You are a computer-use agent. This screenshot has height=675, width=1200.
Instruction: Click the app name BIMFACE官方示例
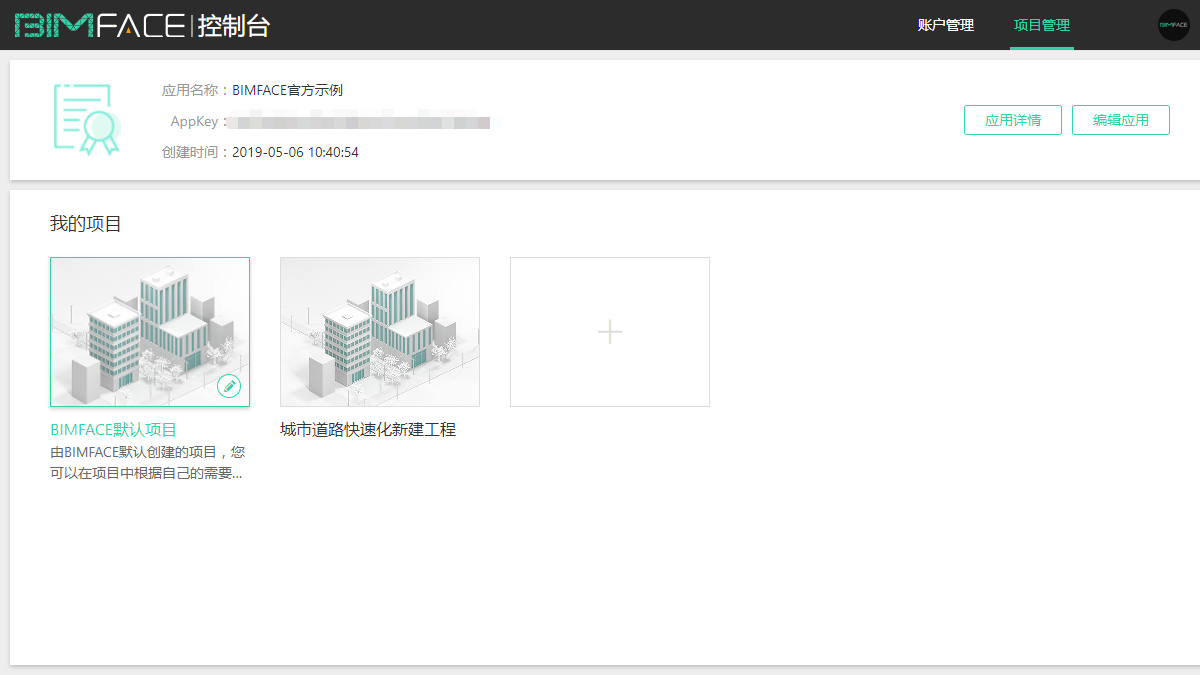[x=288, y=90]
